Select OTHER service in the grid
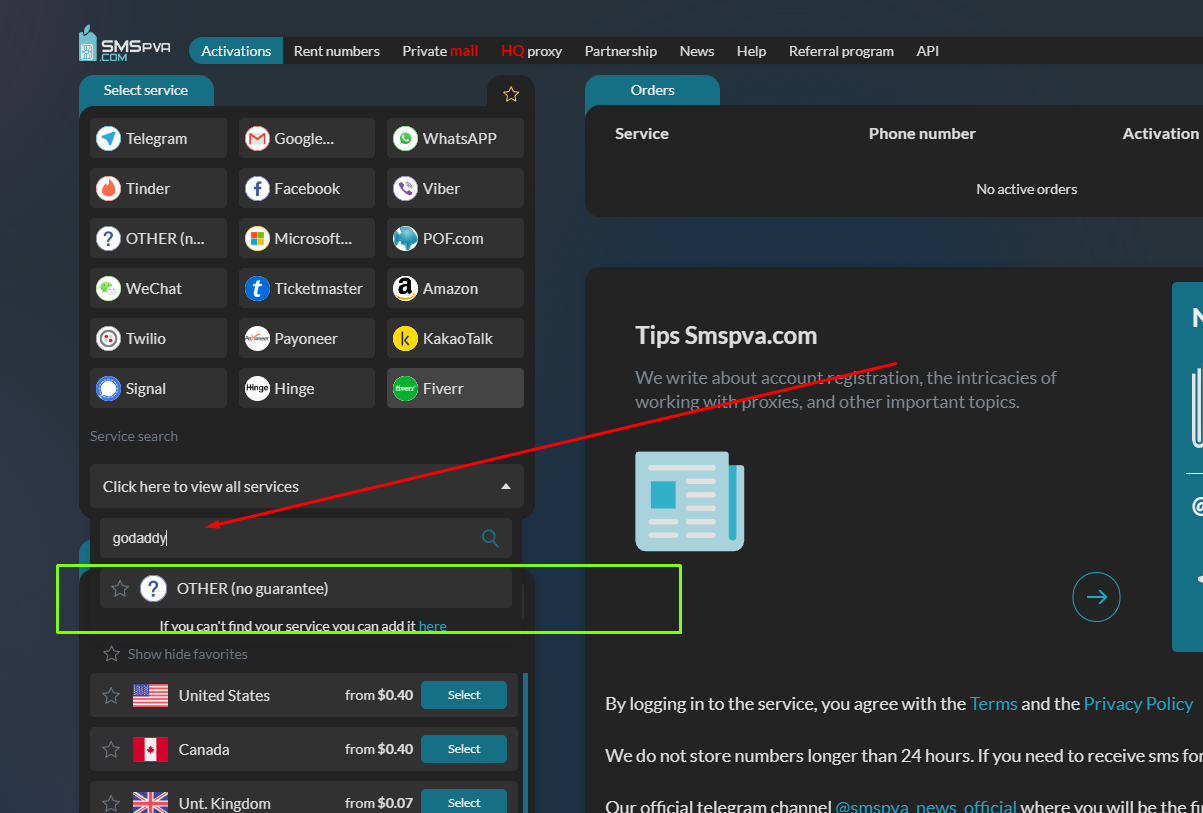 coord(158,238)
